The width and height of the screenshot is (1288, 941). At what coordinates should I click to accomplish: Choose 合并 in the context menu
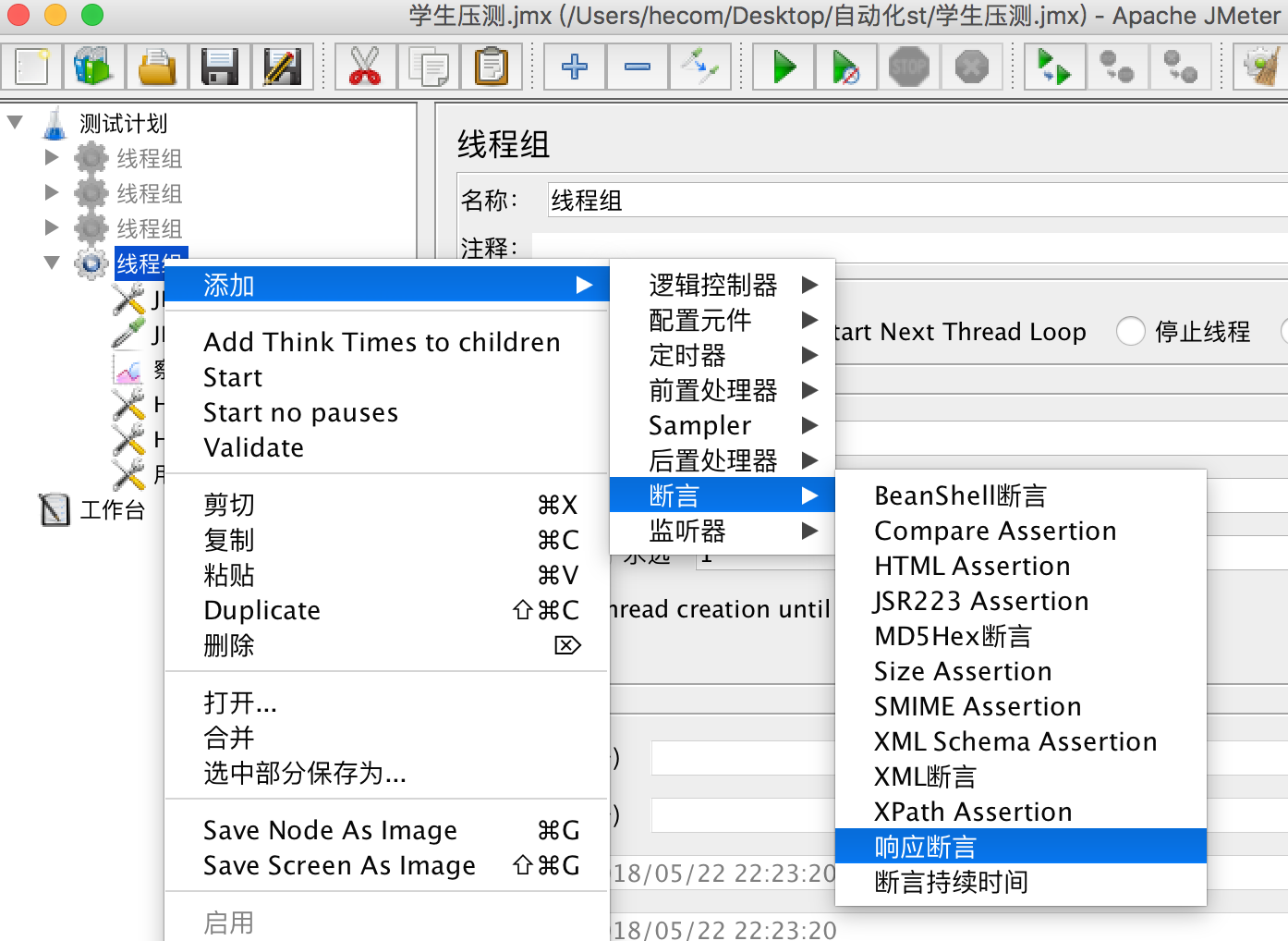click(x=386, y=738)
